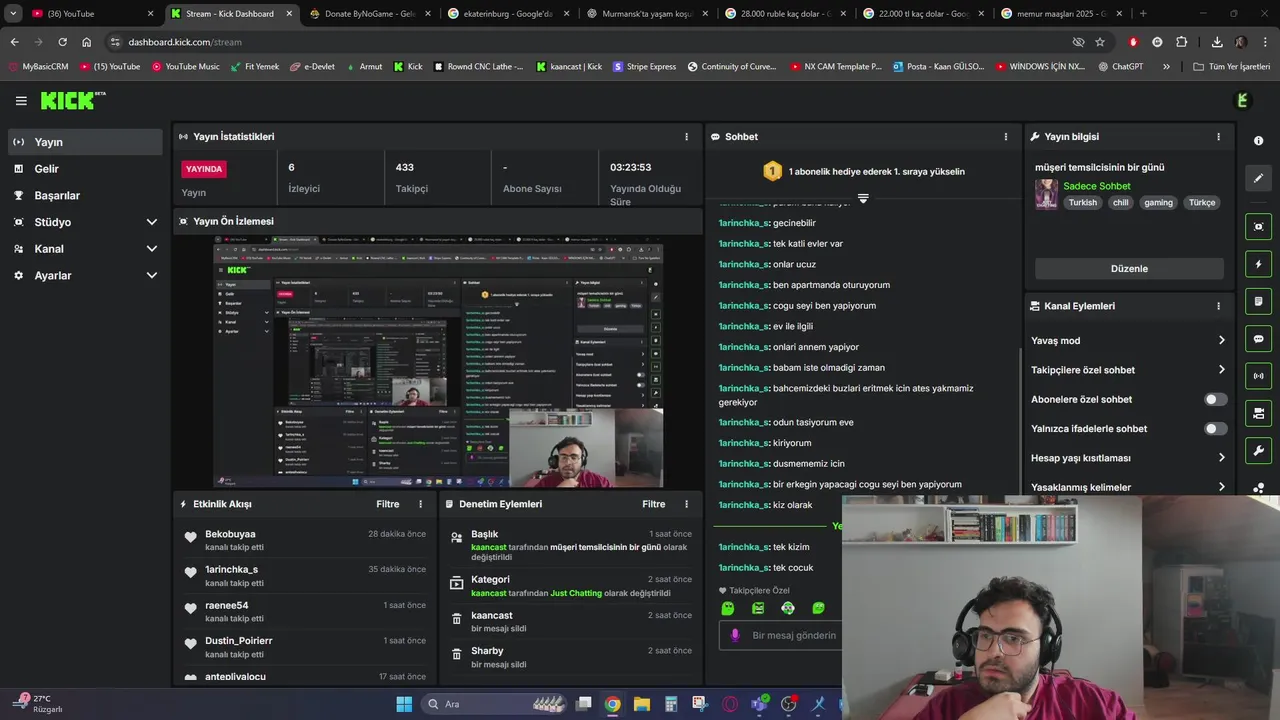
Task: Open Yasaklanmış kelimeler settings arrow
Action: coord(1221,487)
